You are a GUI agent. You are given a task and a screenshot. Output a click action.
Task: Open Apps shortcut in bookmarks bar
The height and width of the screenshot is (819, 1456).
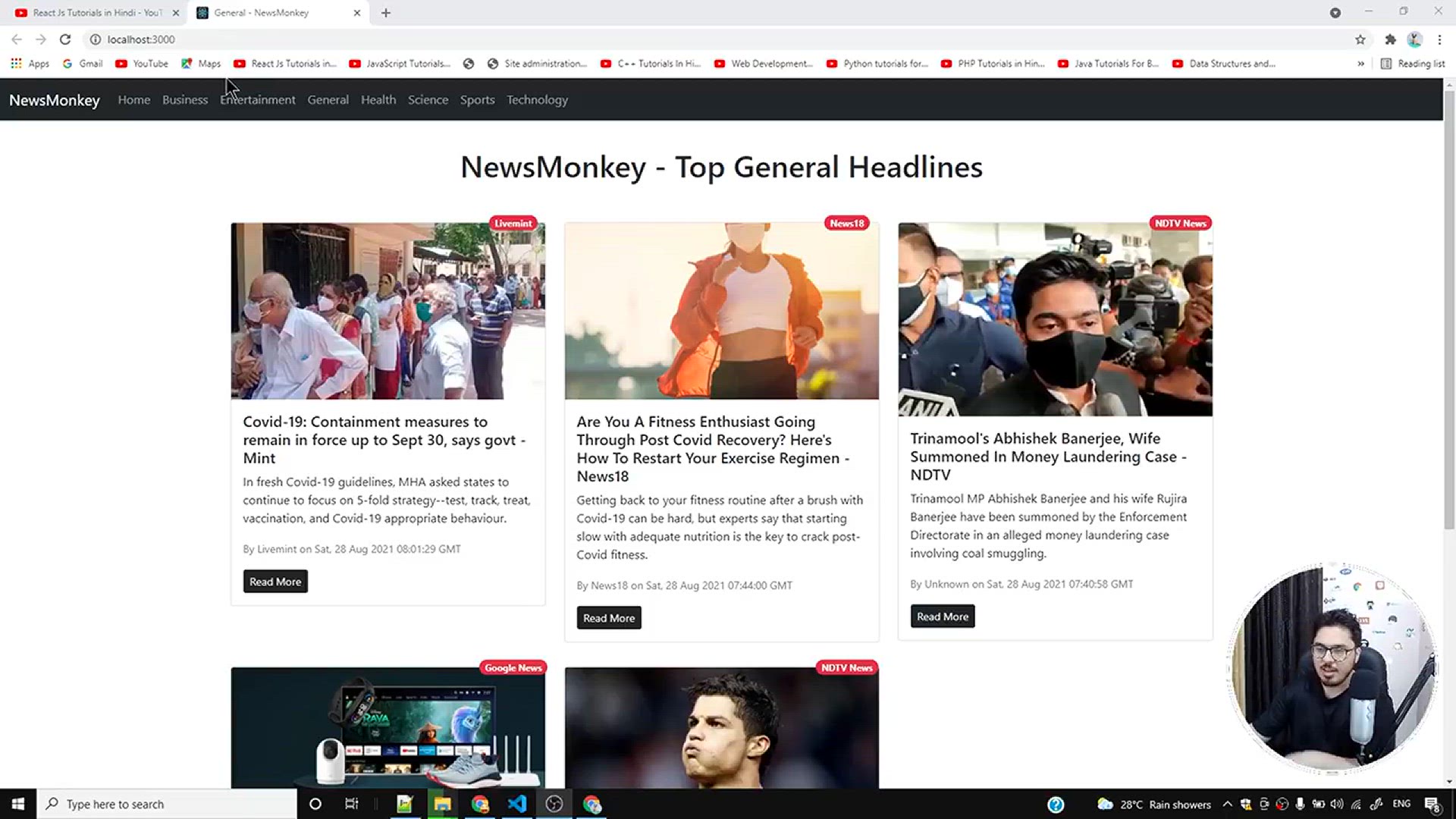coord(30,64)
